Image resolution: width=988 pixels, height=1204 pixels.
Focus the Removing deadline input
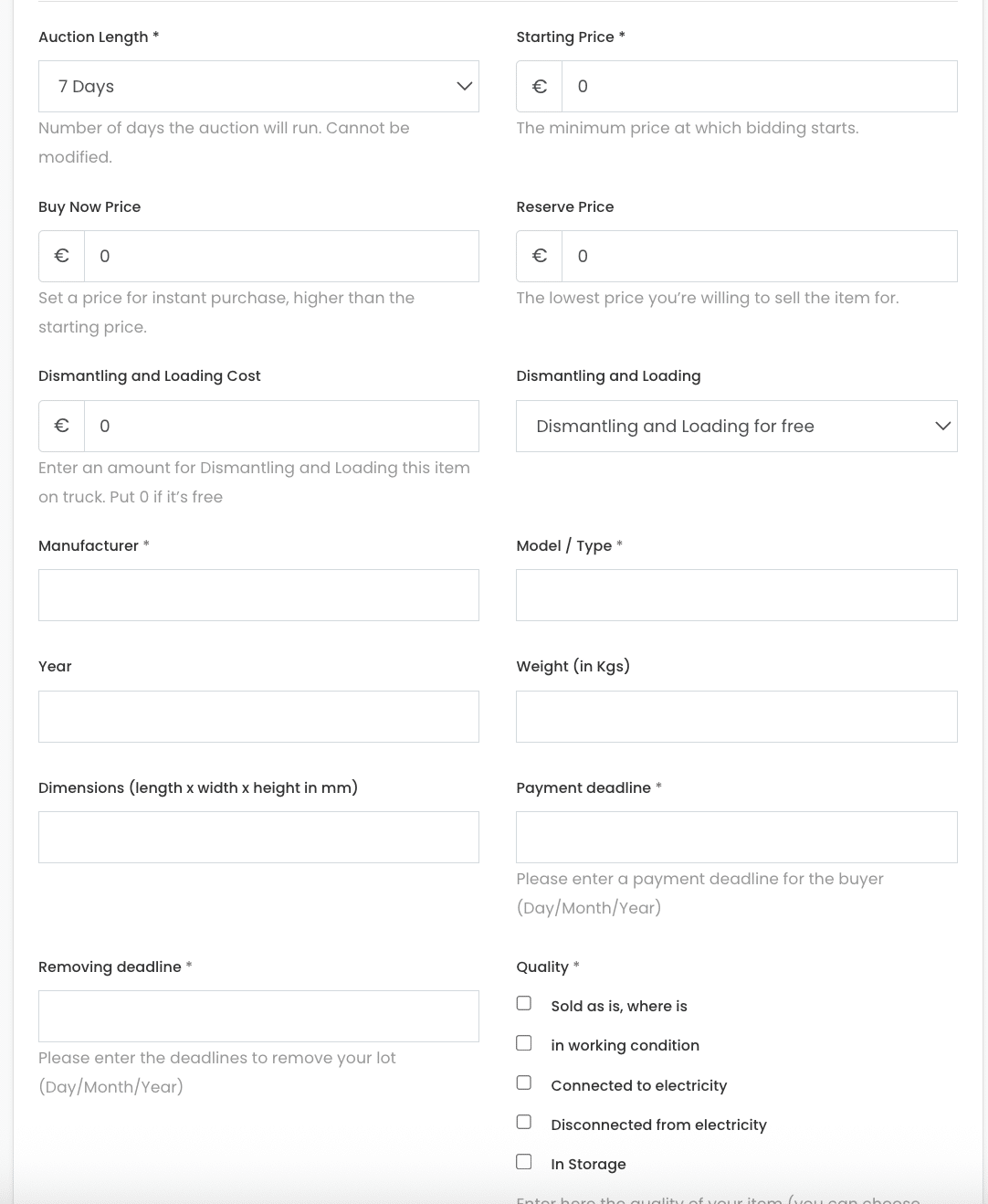tap(258, 1017)
